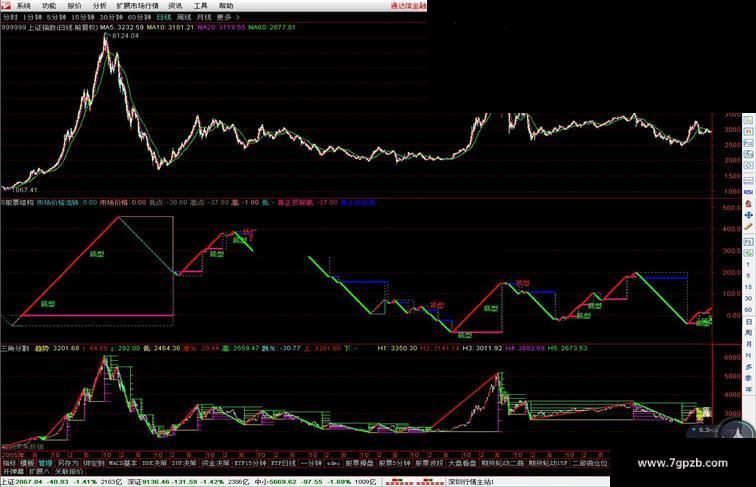756x487 pixels.
Task: Click the FS sidebar icon
Action: coord(749,242)
